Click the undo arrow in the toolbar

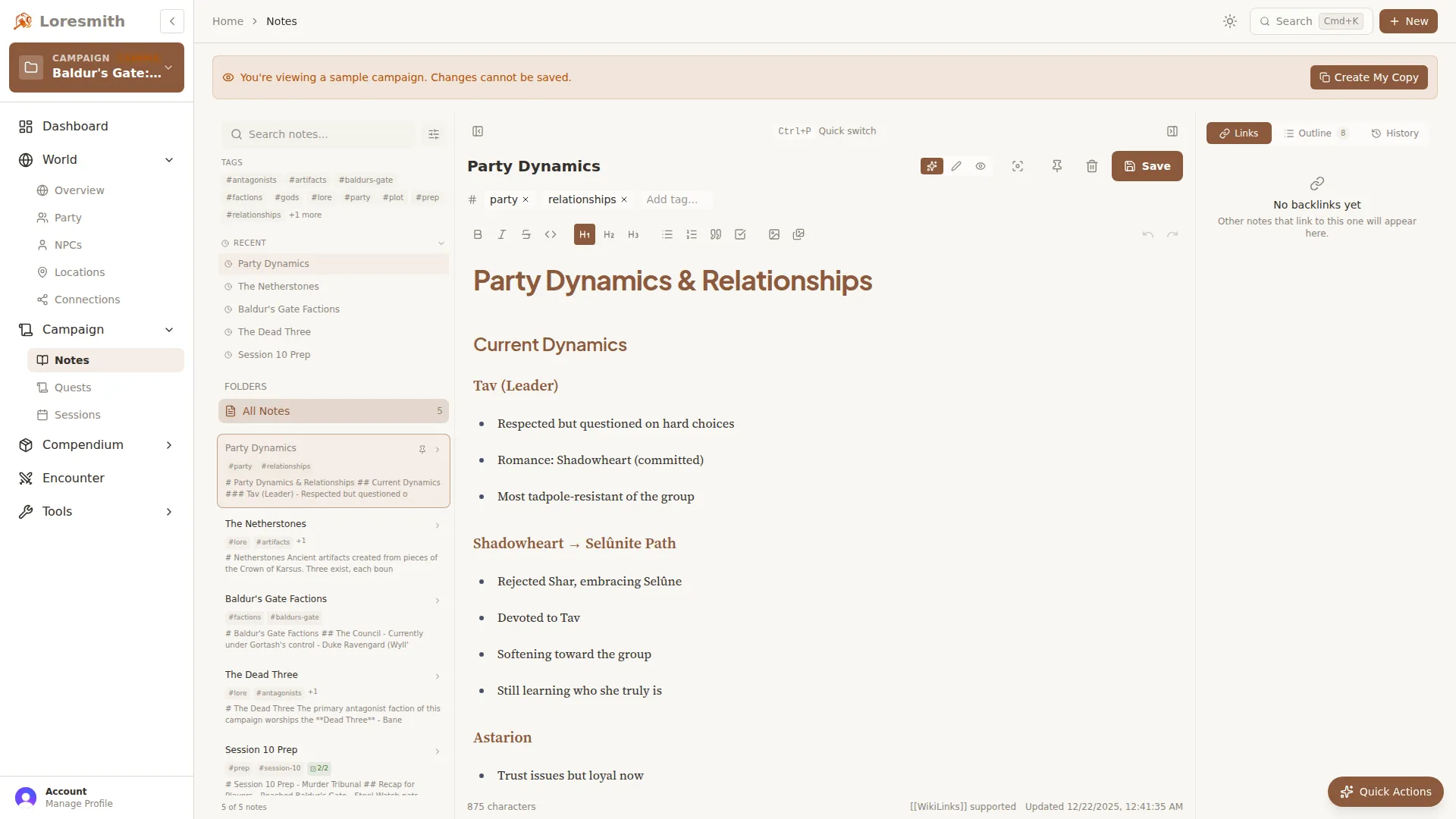[1146, 234]
